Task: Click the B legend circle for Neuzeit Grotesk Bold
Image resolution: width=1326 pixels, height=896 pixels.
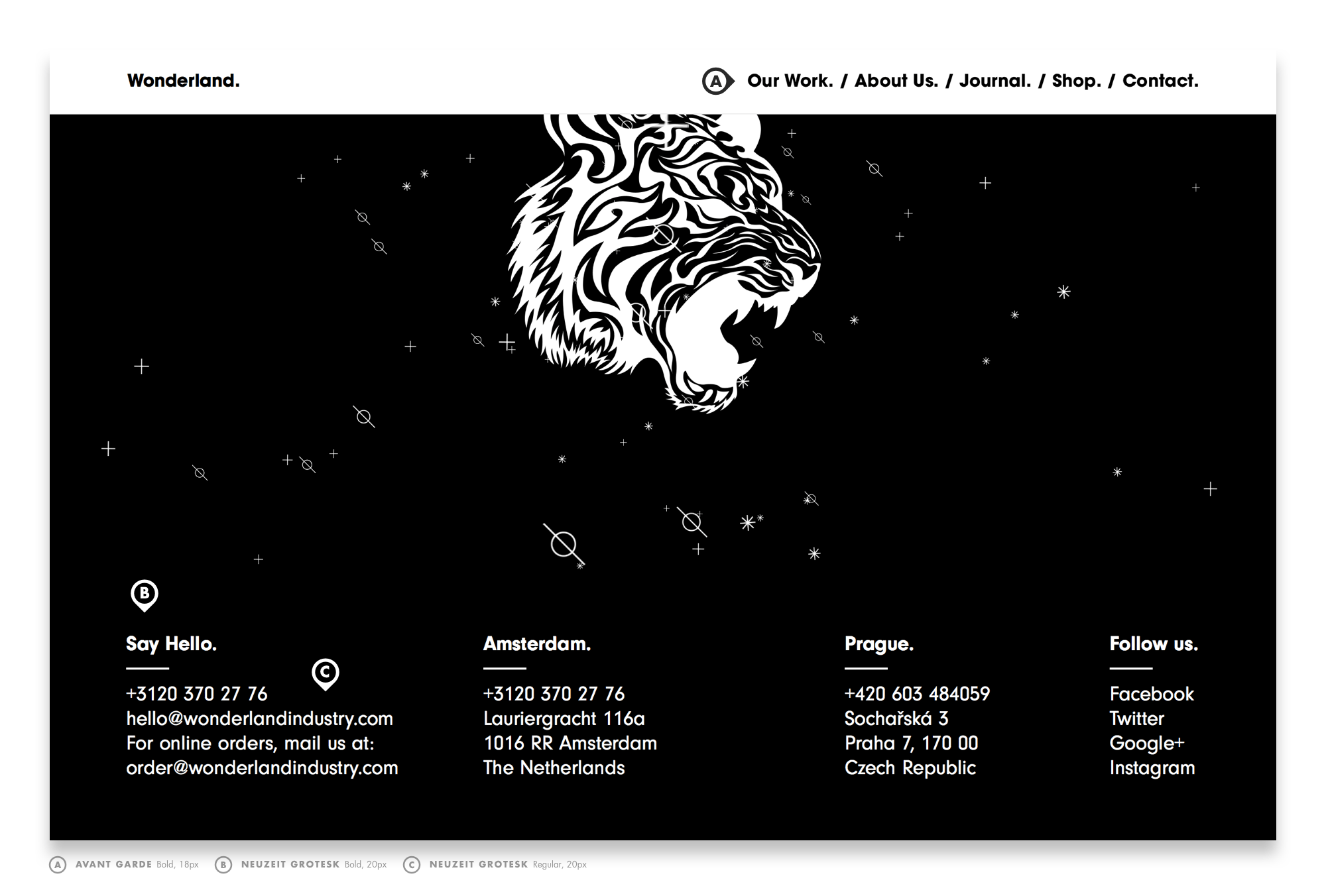Action: click(x=223, y=865)
